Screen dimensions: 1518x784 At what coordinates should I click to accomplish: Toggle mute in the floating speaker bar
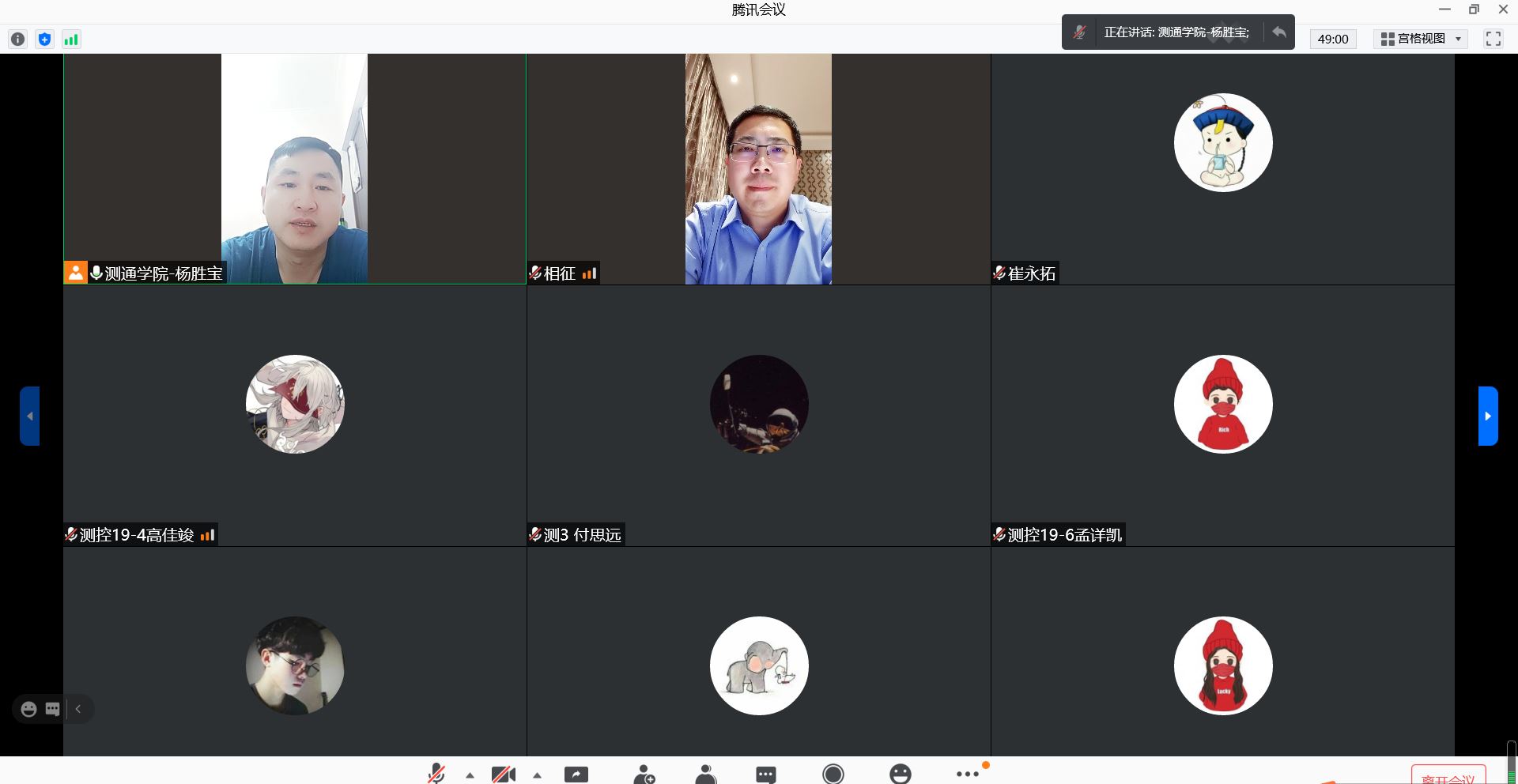pyautogui.click(x=1079, y=32)
